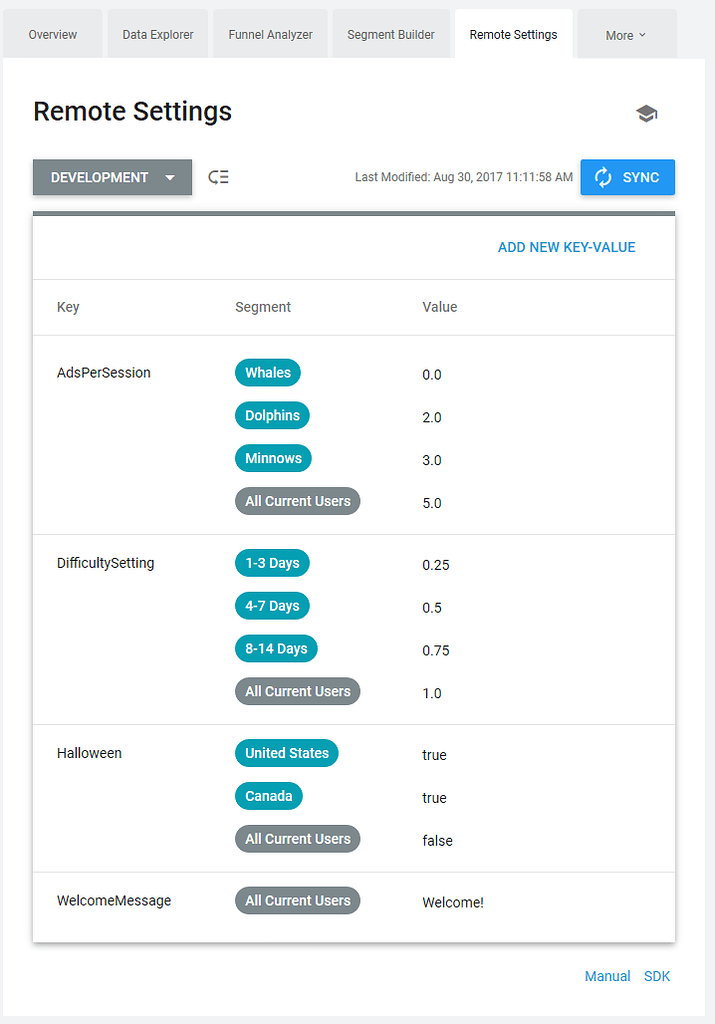Select the Whales segment chip
This screenshot has width=715, height=1024.
(267, 372)
